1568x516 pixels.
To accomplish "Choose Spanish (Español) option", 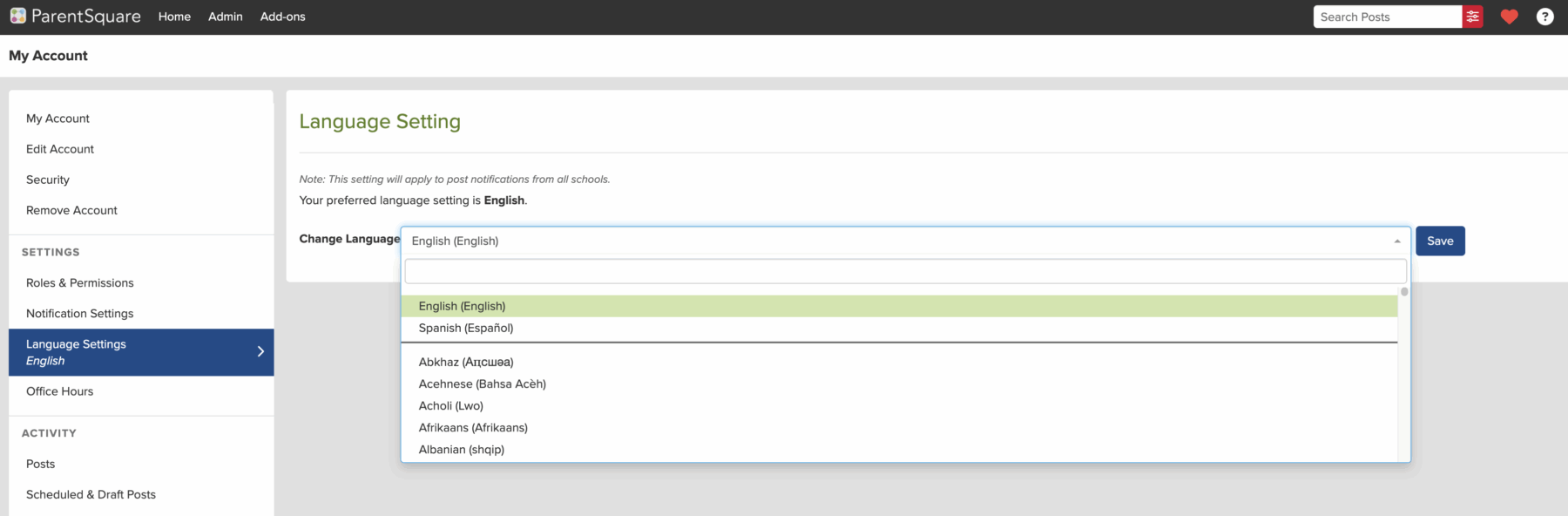I will pos(899,328).
